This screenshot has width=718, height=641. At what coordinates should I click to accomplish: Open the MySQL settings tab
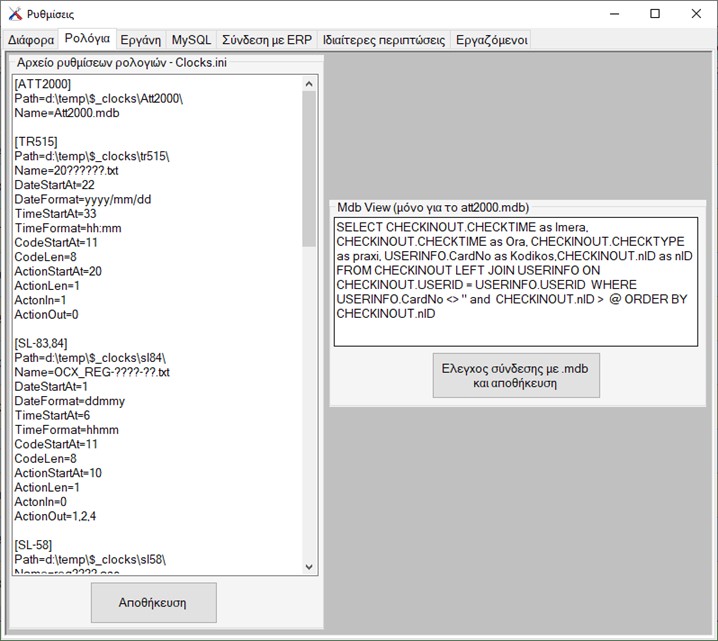191,40
